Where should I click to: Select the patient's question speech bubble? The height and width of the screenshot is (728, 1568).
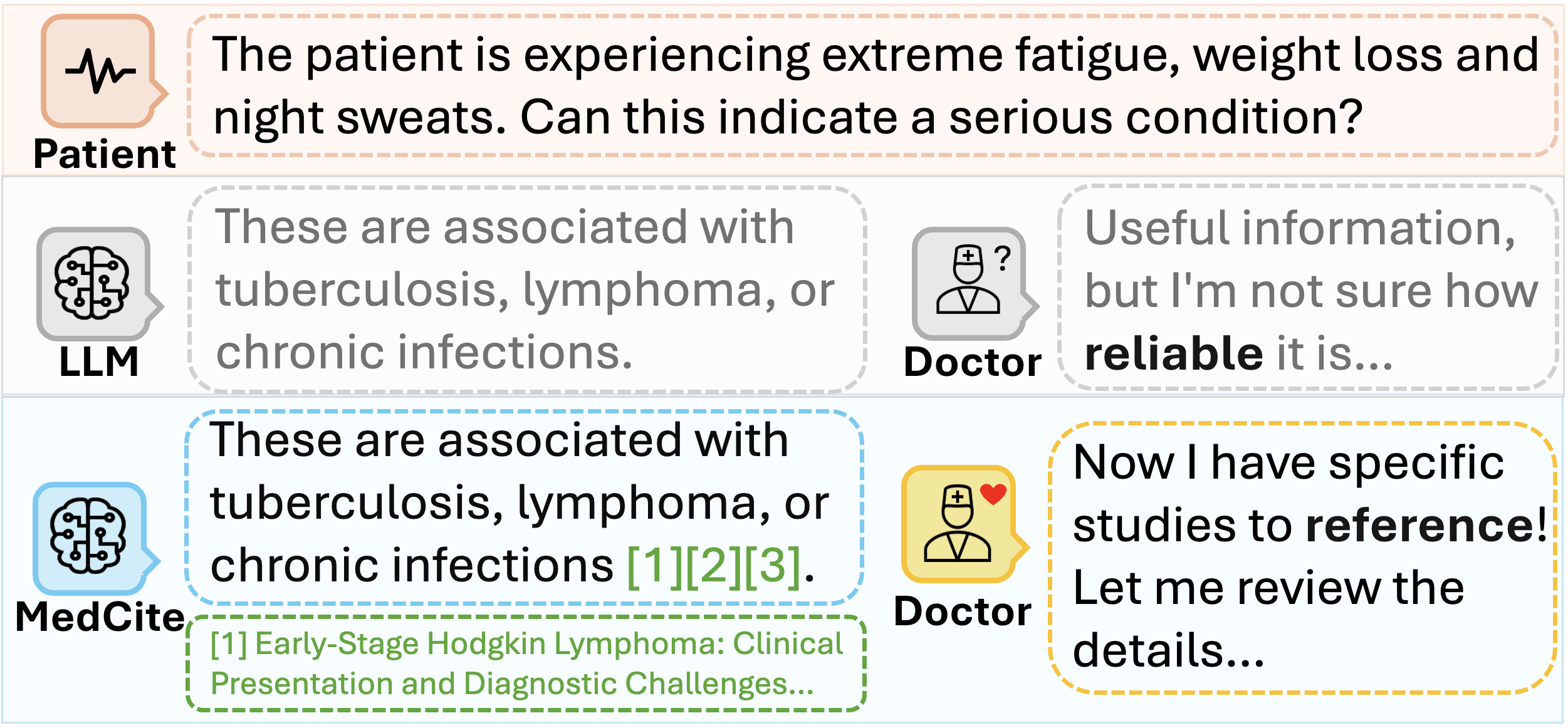pos(872,85)
